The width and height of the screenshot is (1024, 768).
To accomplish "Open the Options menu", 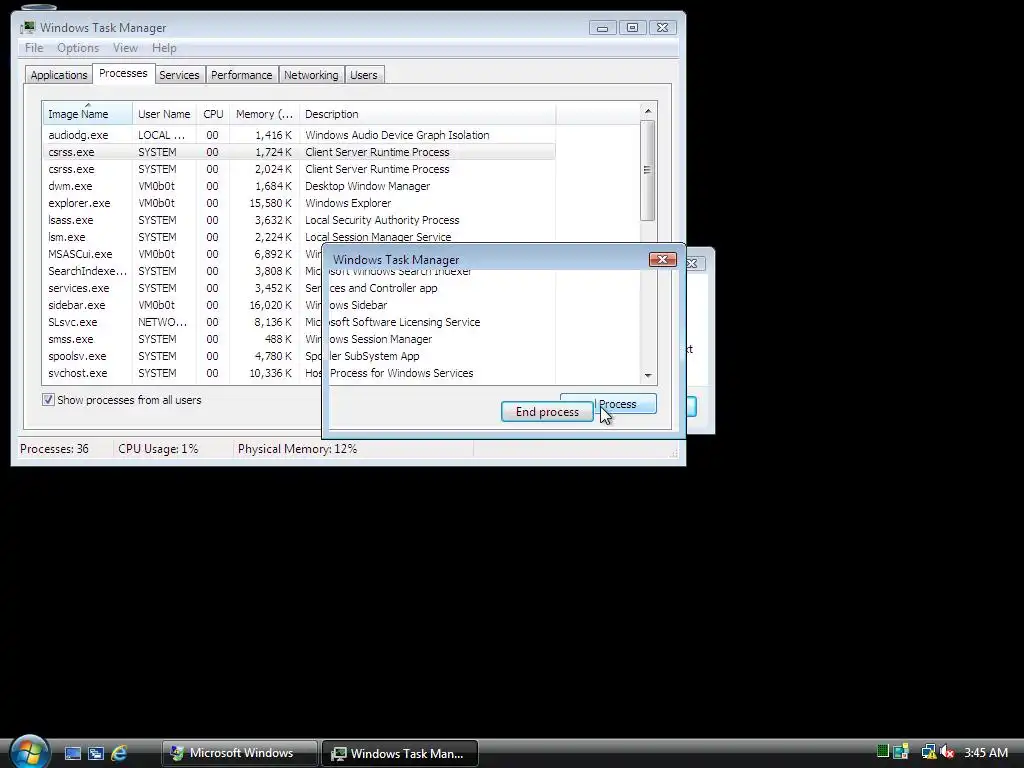I will [78, 48].
